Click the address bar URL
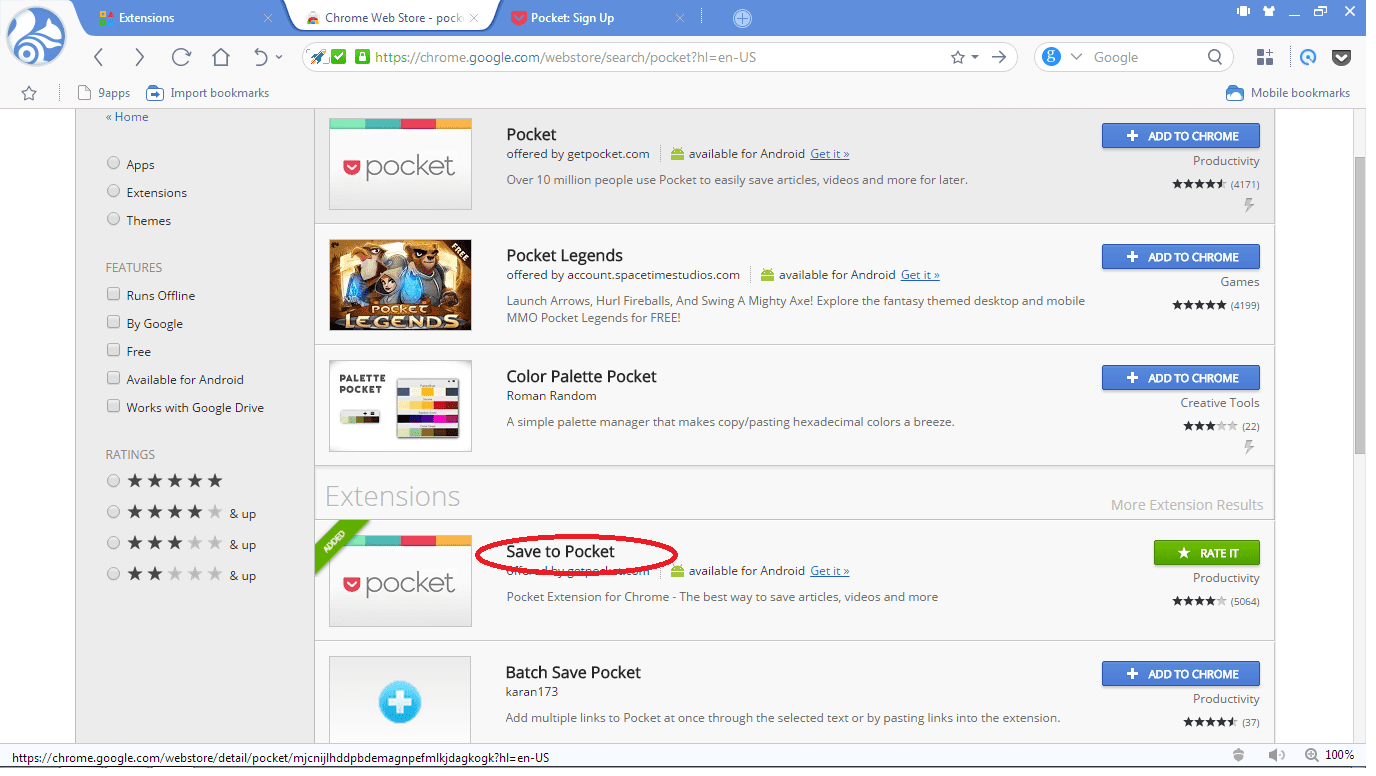Screen dimensions: 1376x776 565,57
